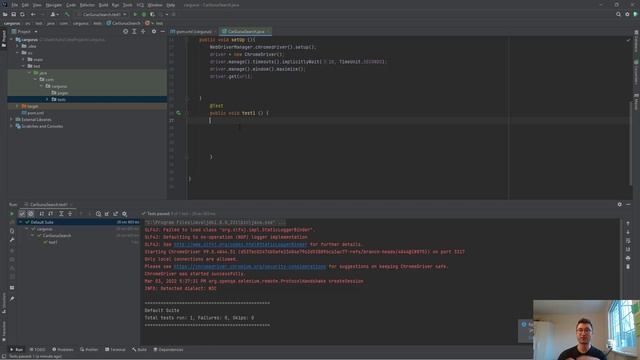Open Project panel options gear
Screen dimensions: 640x360
(154, 31)
